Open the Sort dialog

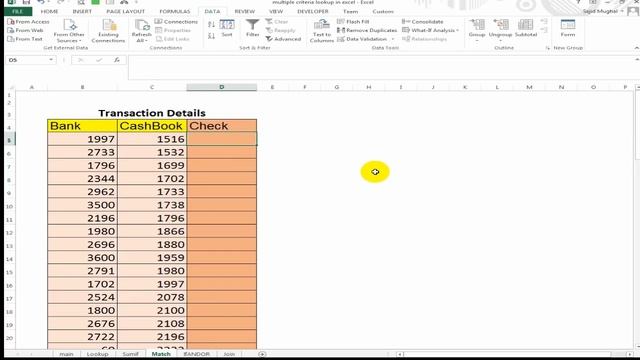(227, 28)
